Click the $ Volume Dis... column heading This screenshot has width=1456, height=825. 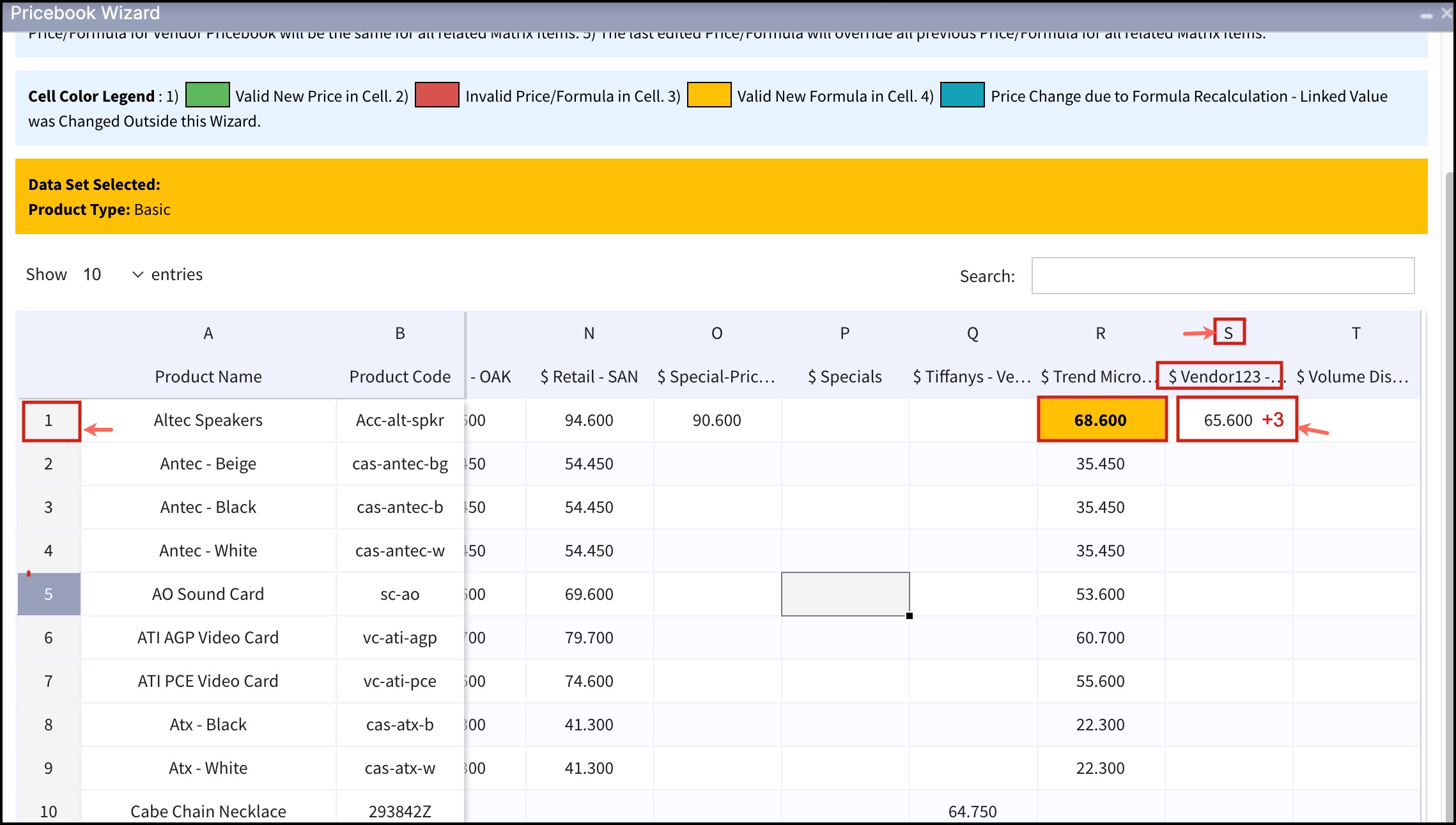tap(1356, 377)
